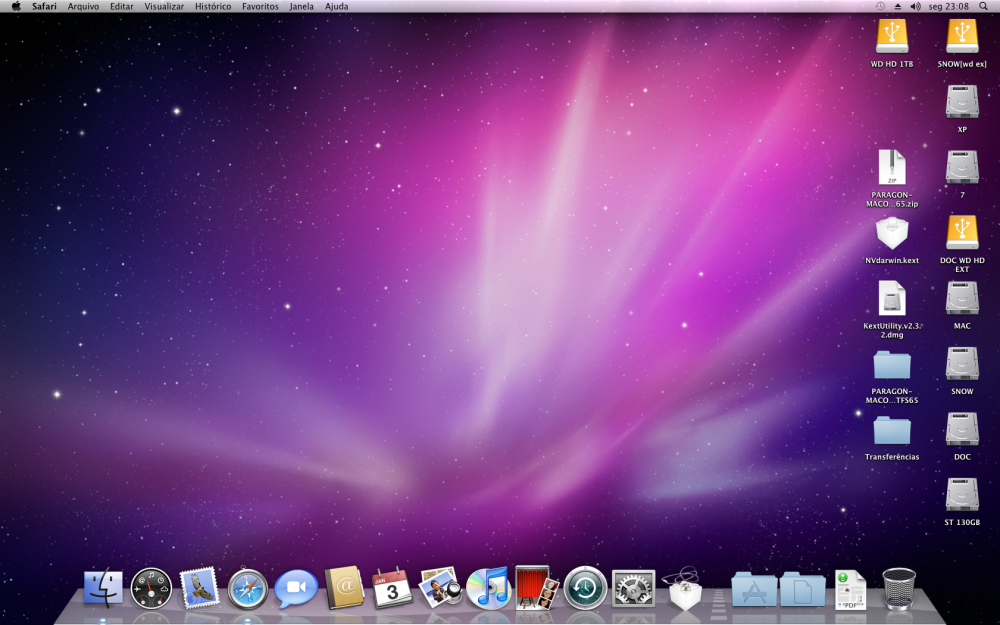The image size is (1000, 625).
Task: Open Photo Booth in the Dock
Action: [x=536, y=587]
